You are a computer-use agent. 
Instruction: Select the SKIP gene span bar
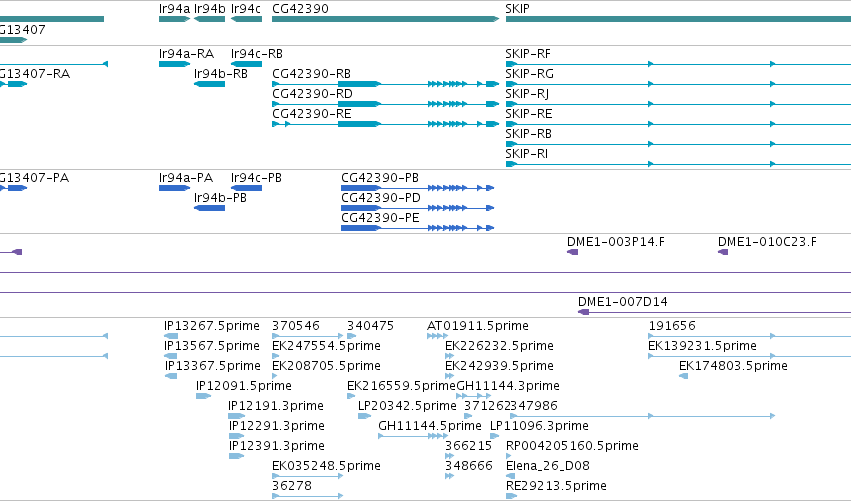tap(678, 19)
